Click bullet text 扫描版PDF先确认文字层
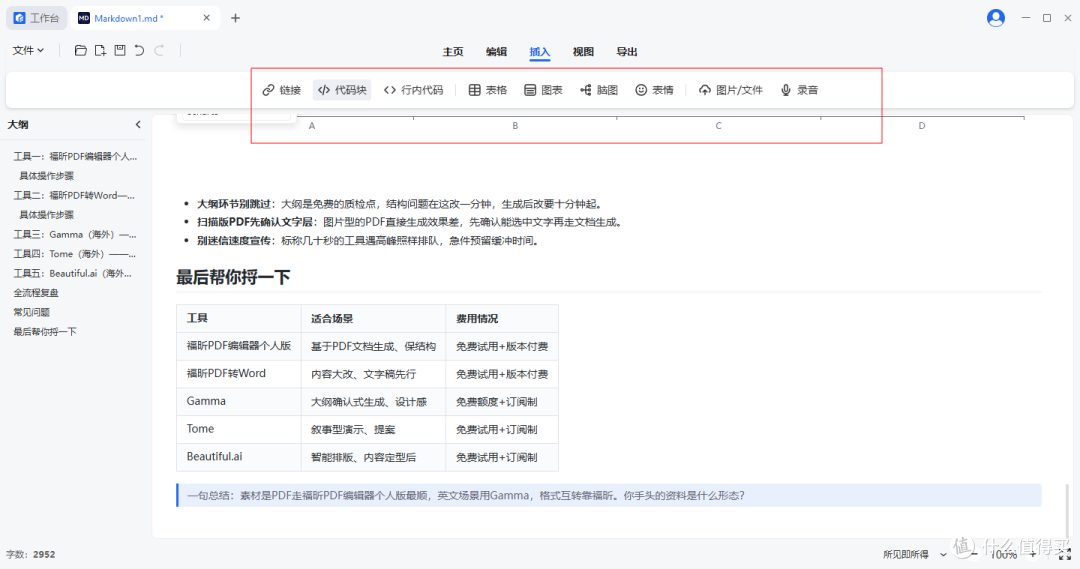Viewport: 1080px width, 569px height. (255, 222)
